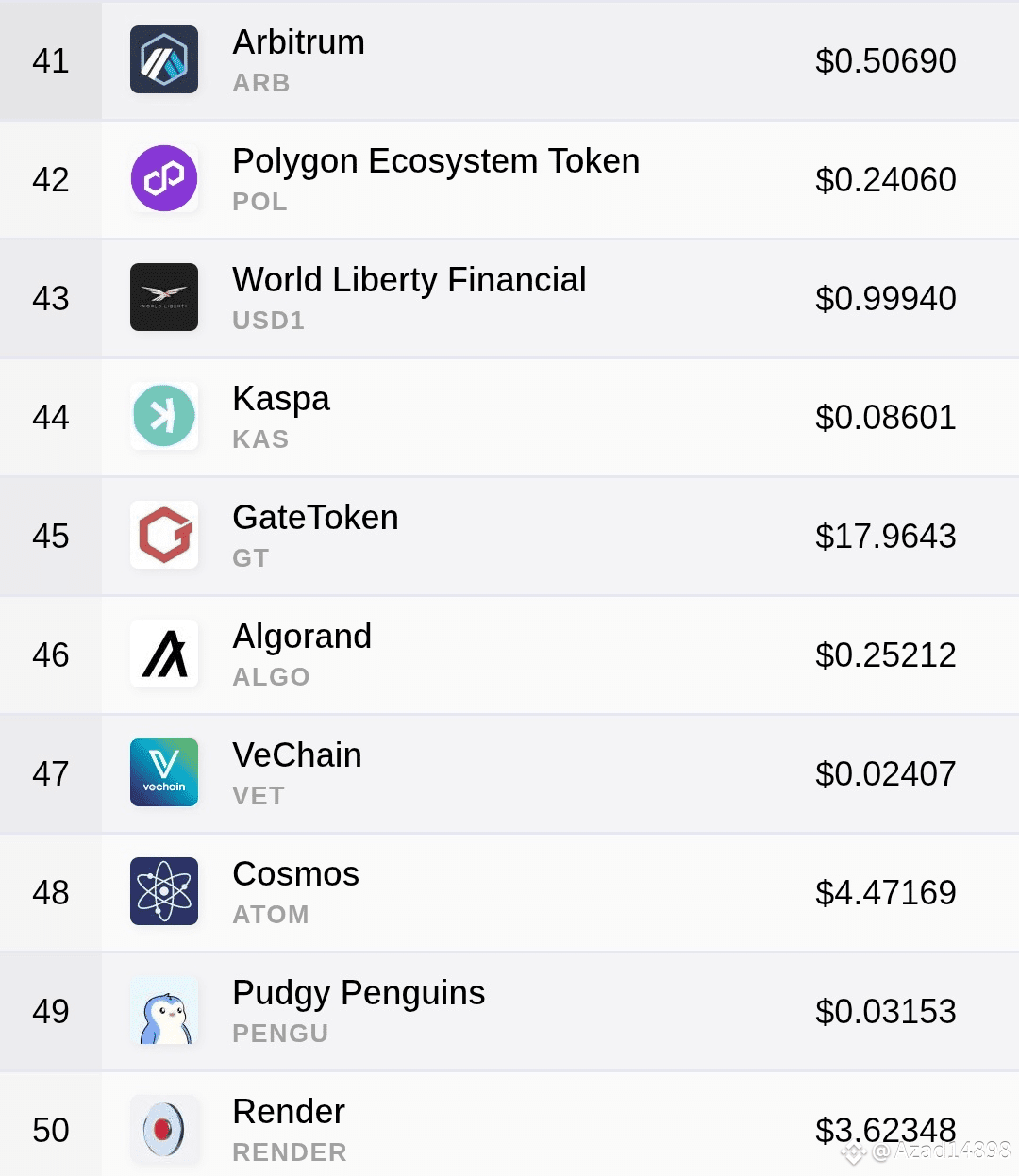Select the Pudgy Penguins name
This screenshot has width=1019, height=1176.
pos(359,994)
